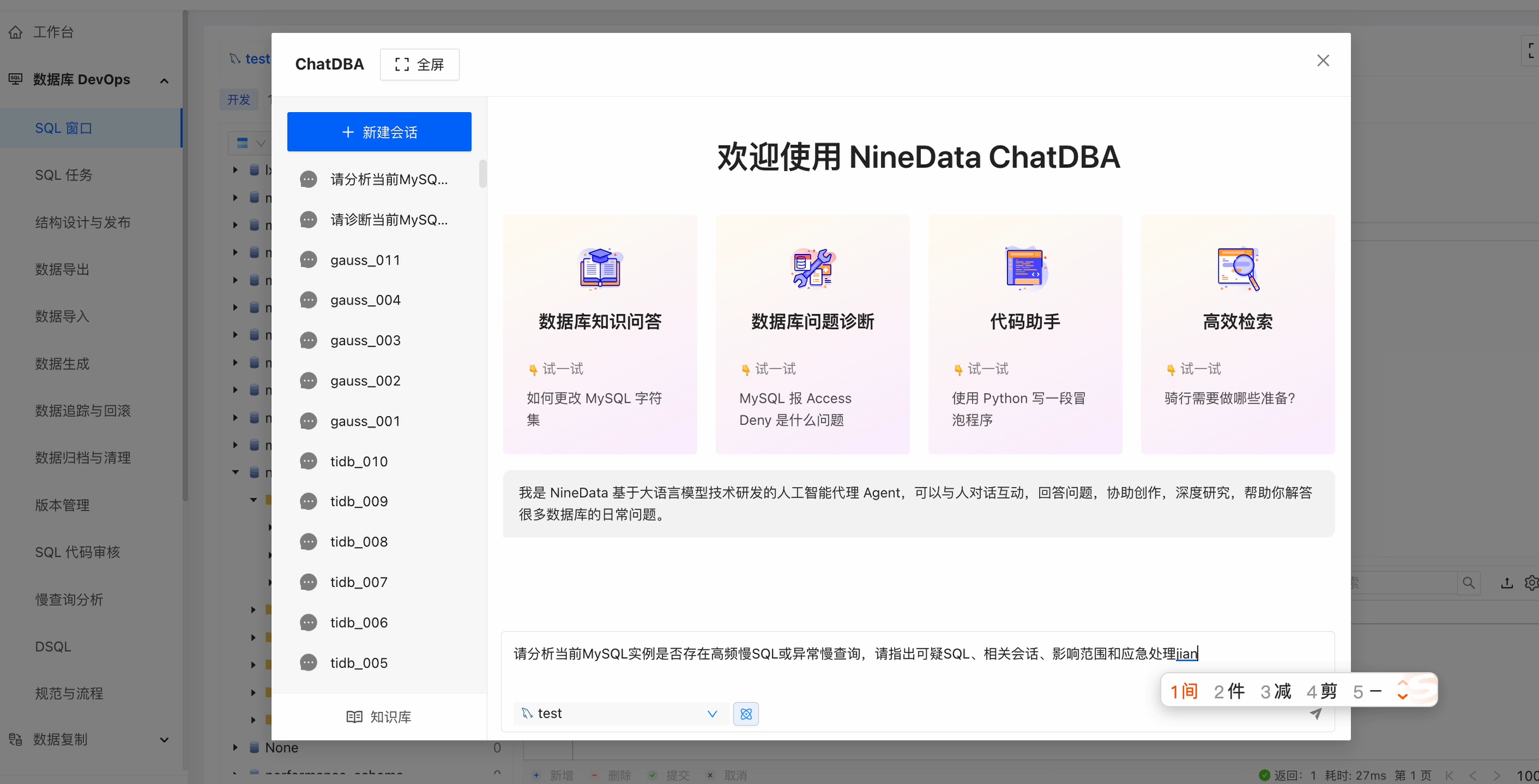Try the 使用 Python 写一段冒泡程序 prompt
This screenshot has height=784, width=1539.
coord(1018,409)
